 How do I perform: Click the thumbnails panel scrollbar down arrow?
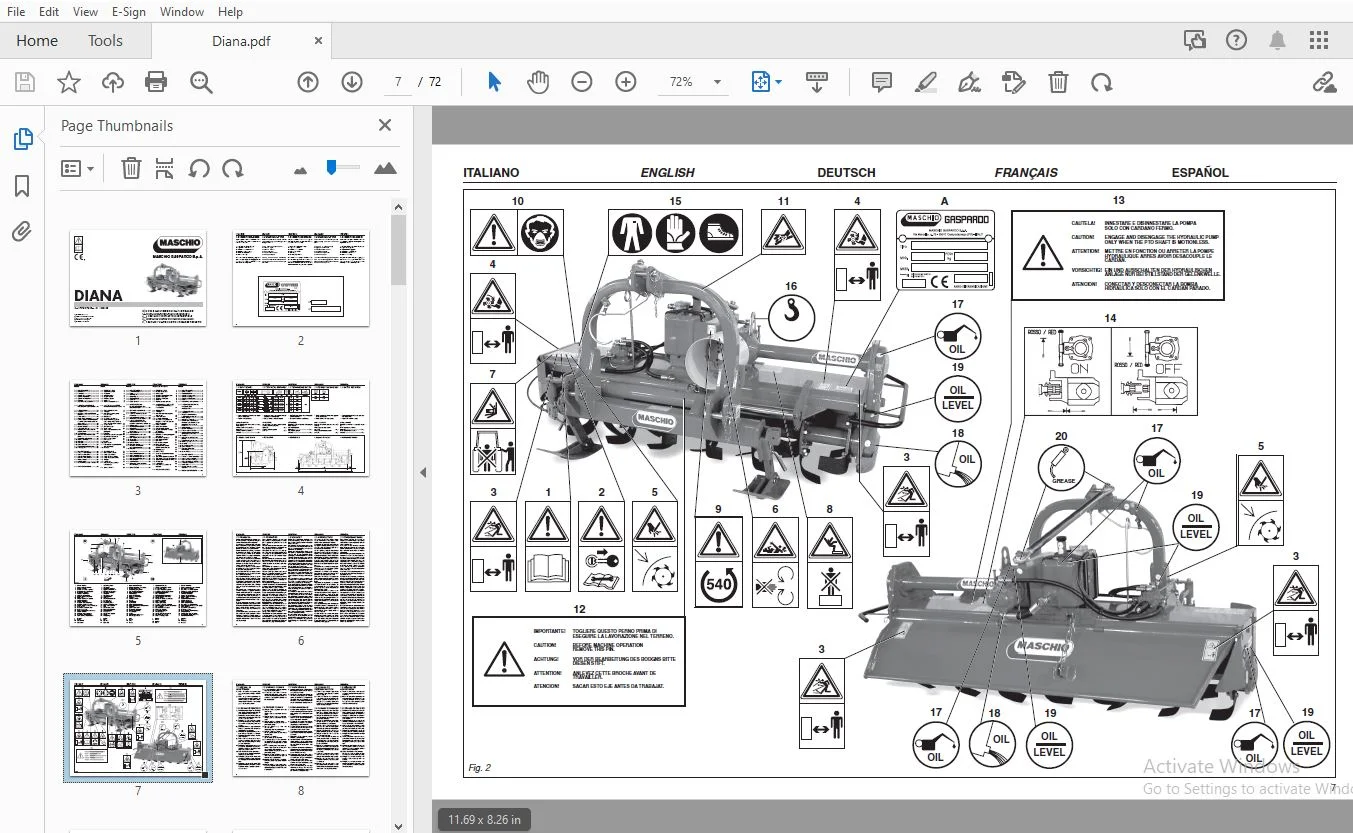[x=398, y=825]
